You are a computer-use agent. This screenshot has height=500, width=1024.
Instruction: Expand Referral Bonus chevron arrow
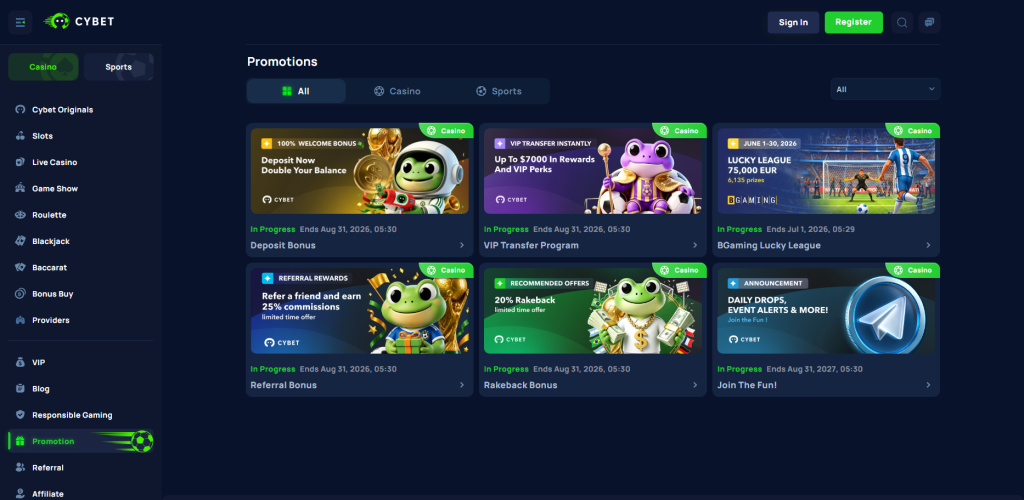click(462, 385)
